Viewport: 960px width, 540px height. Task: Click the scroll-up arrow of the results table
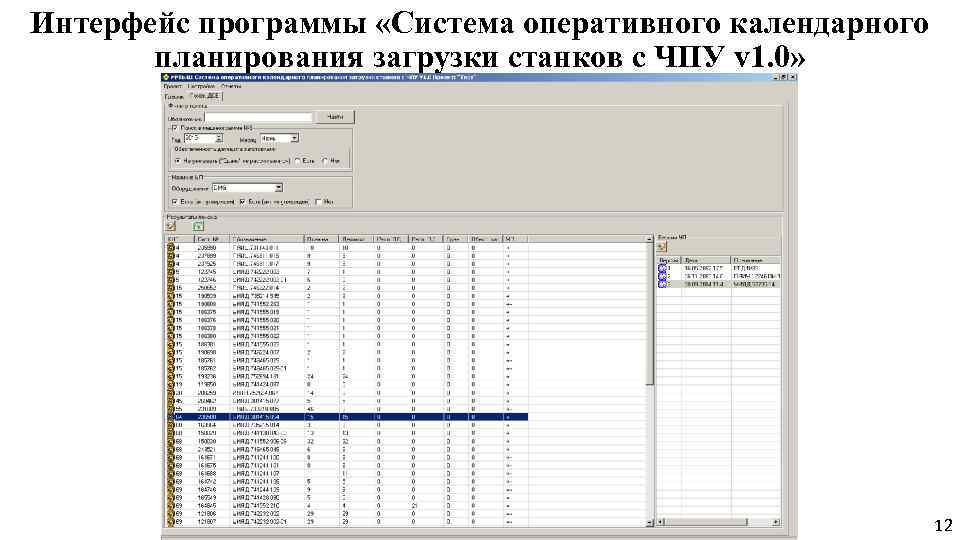click(650, 239)
